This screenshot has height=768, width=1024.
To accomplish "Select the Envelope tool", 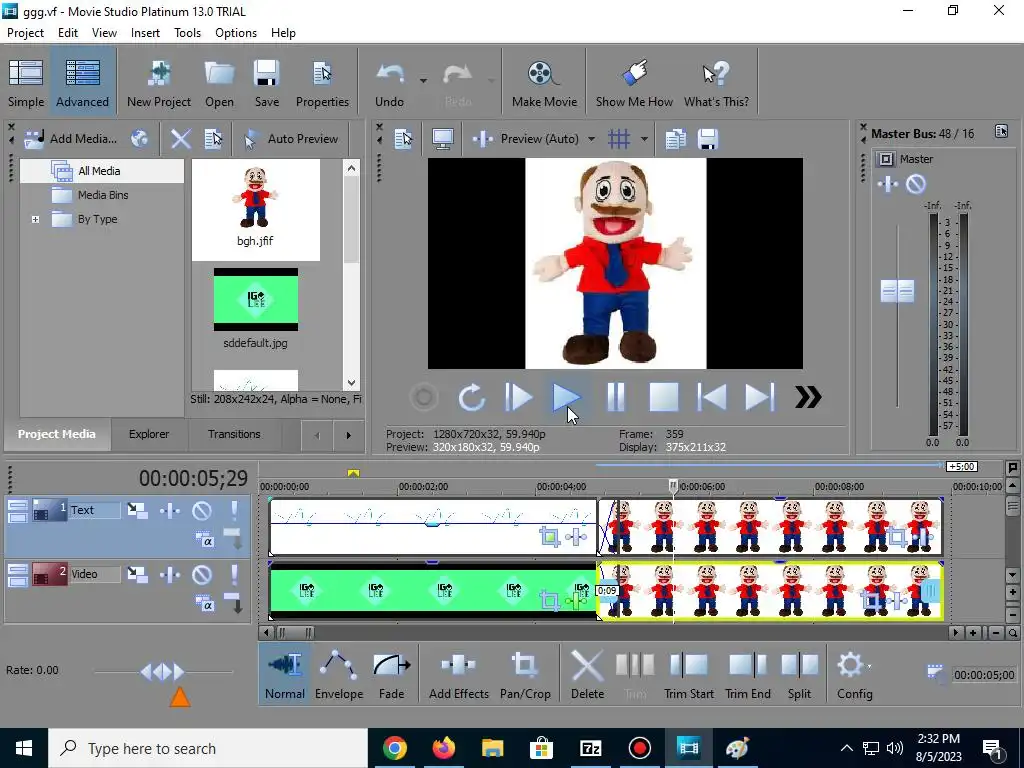I will [x=339, y=675].
